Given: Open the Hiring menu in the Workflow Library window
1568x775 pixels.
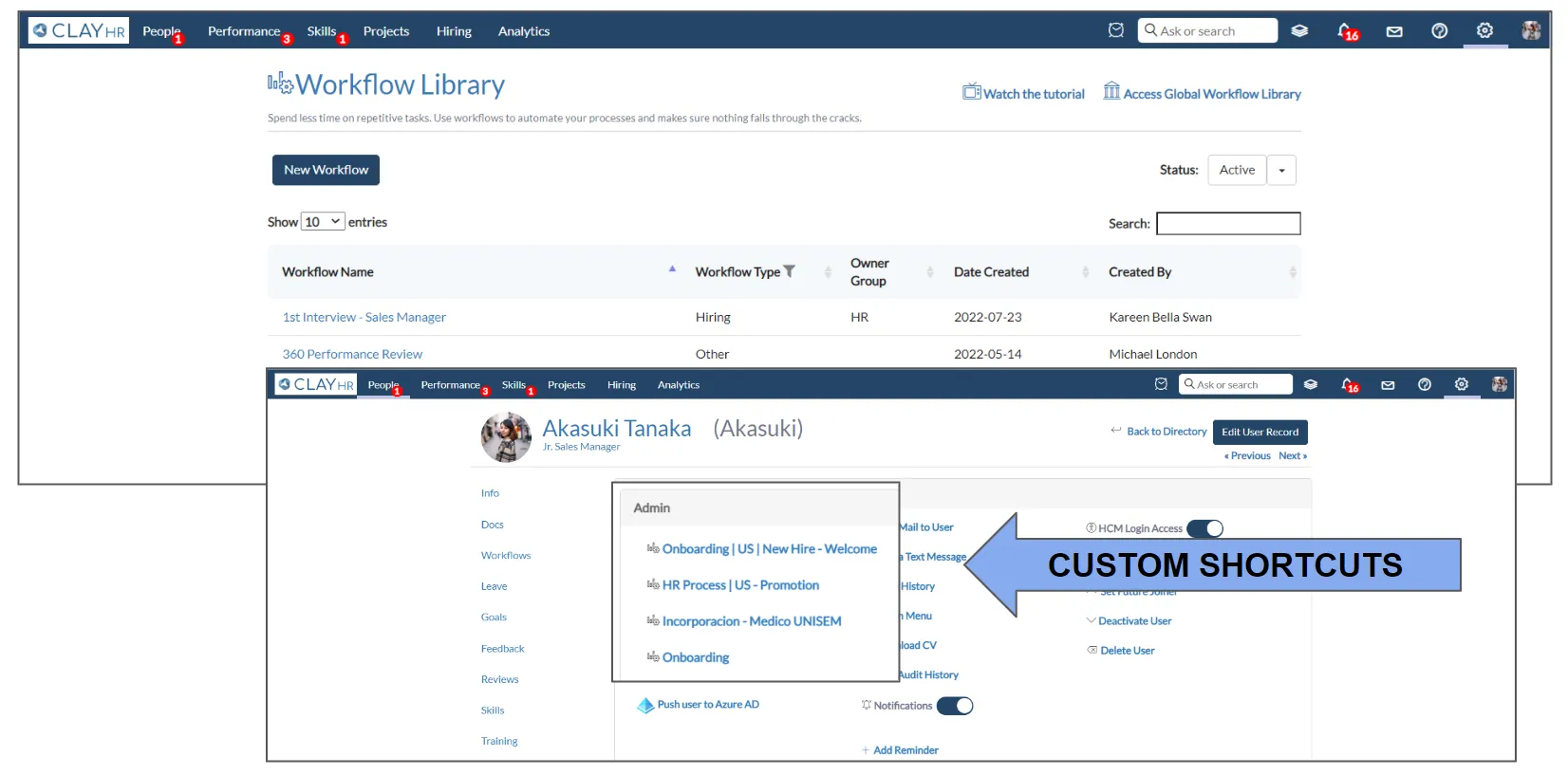Looking at the screenshot, I should [454, 31].
